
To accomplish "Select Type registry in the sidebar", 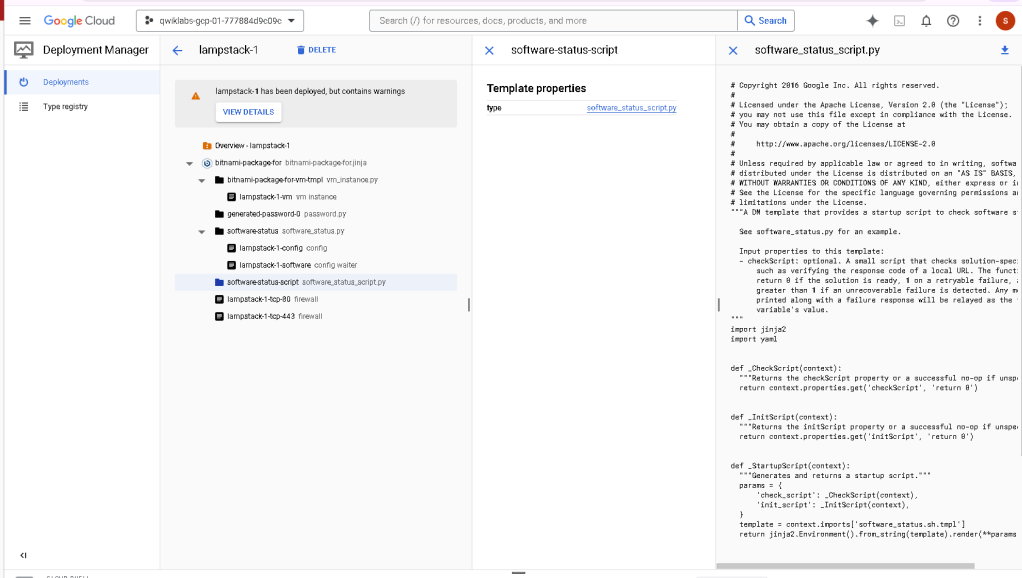I will click(x=82, y=106).
